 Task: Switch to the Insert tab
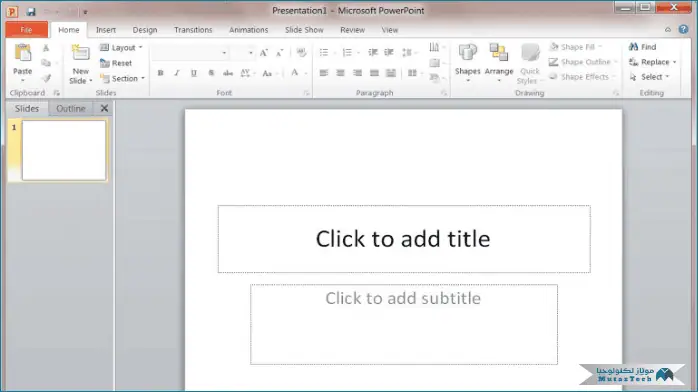pos(106,30)
